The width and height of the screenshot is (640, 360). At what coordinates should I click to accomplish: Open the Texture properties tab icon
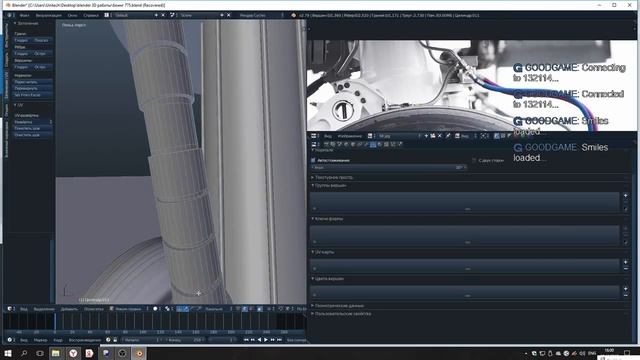click(386, 144)
